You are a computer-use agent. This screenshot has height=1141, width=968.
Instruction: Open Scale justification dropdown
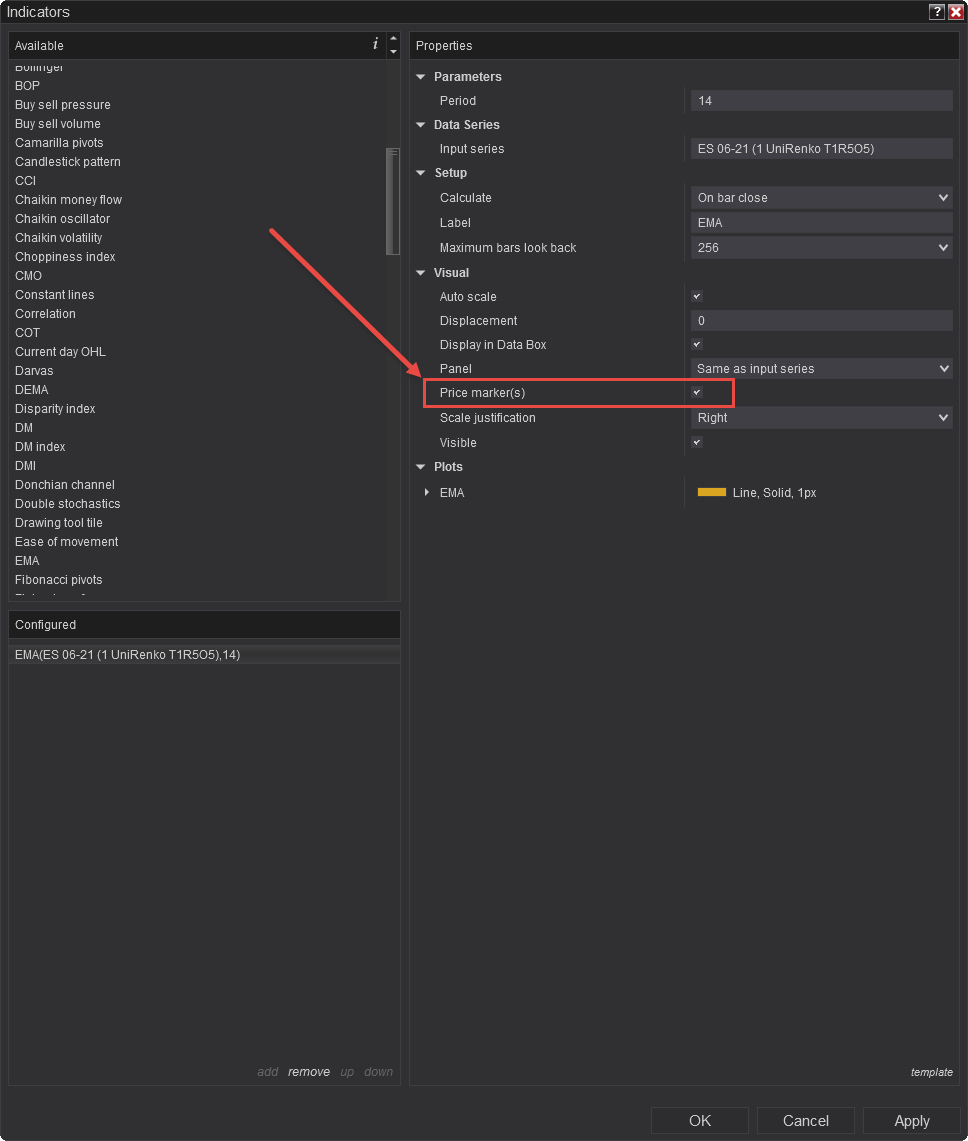click(x=821, y=418)
